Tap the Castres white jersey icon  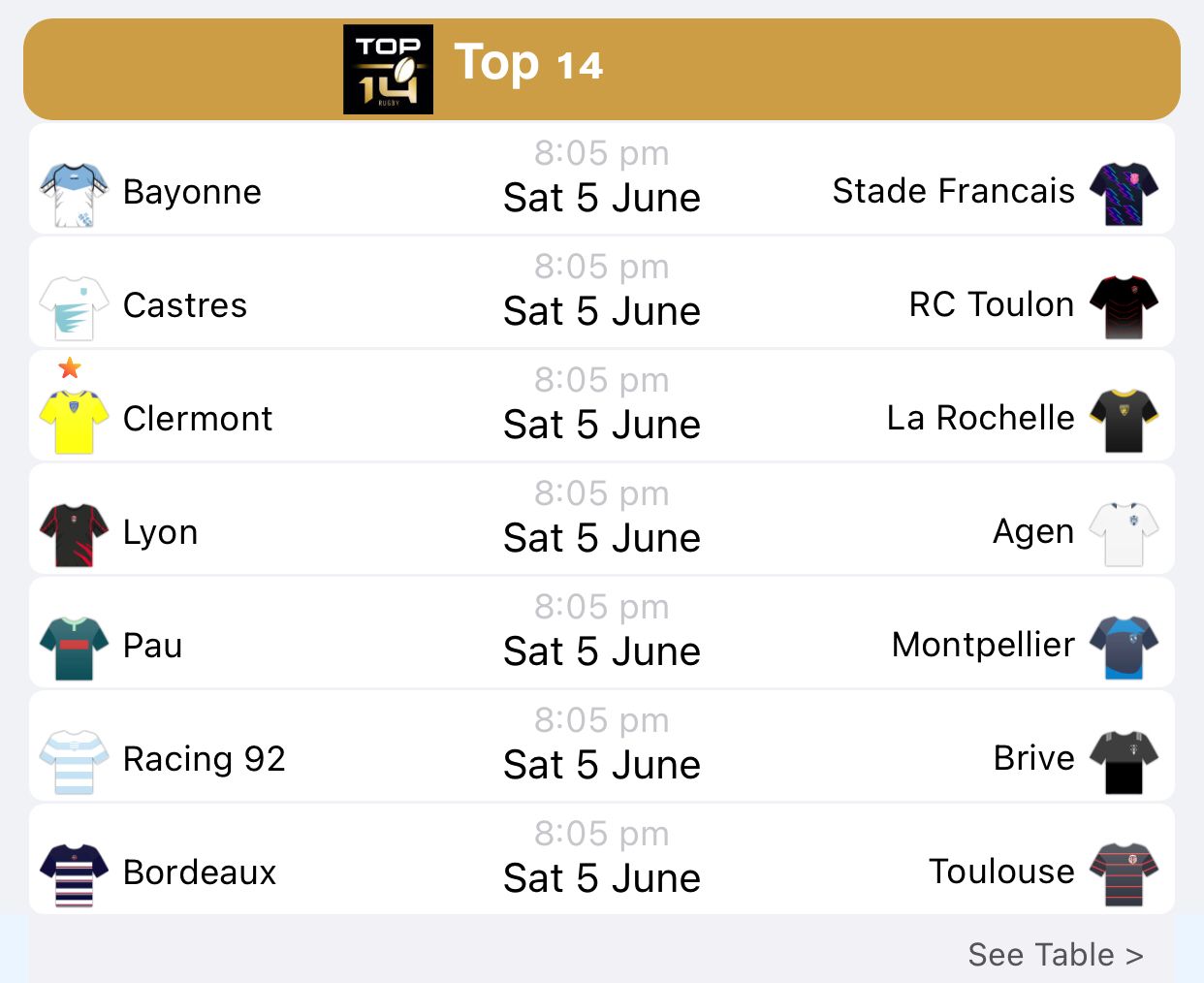click(74, 307)
